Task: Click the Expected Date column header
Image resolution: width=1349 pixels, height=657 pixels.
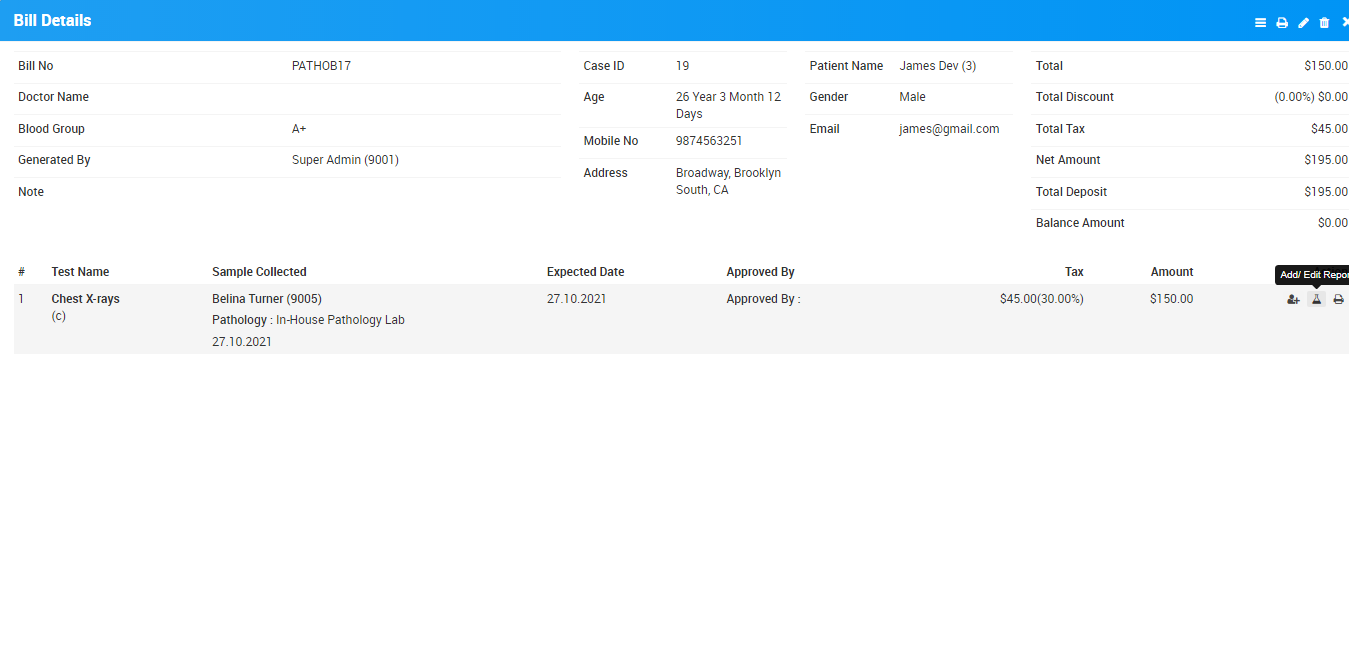Action: point(585,272)
